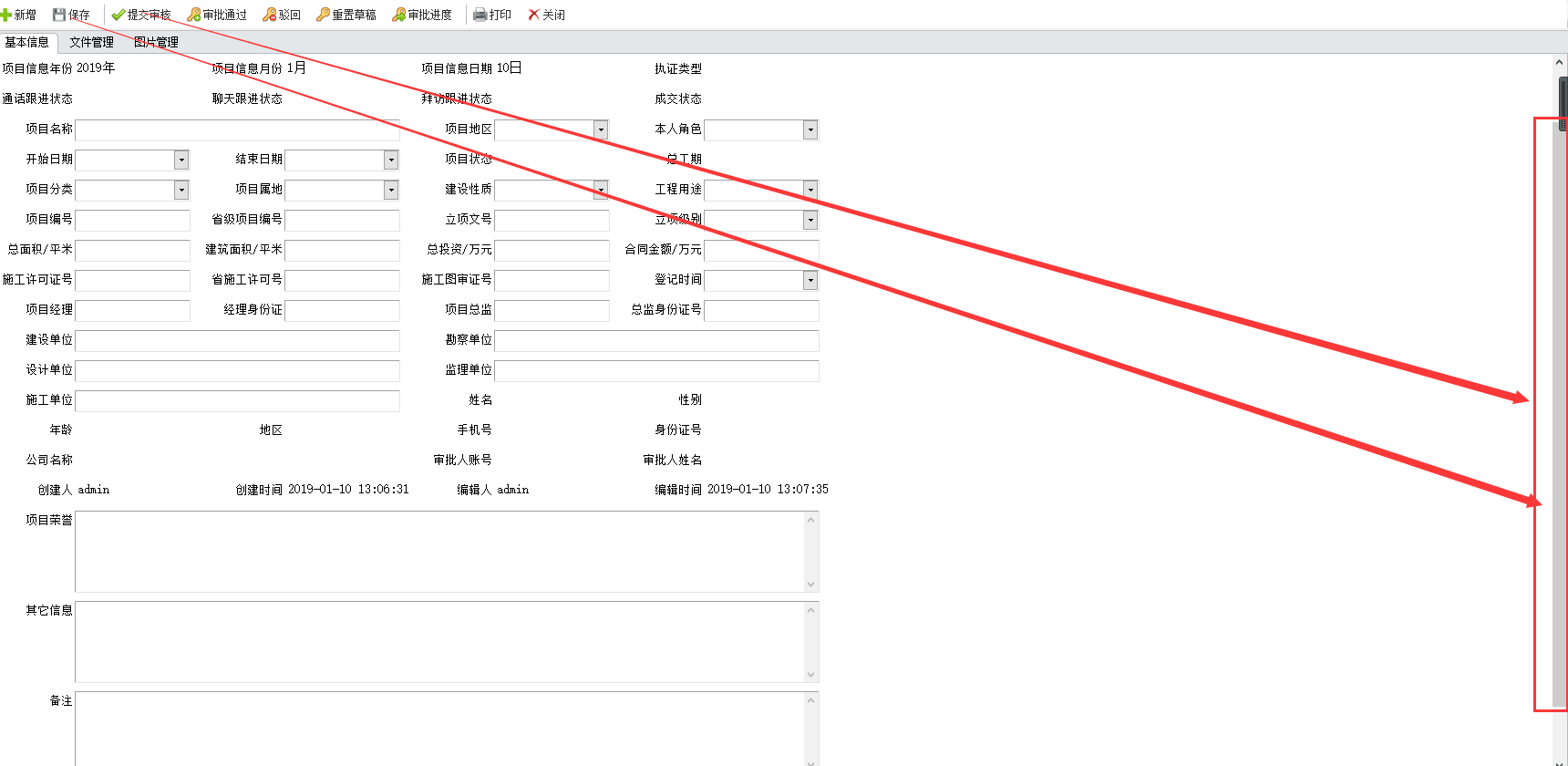This screenshot has width=1568, height=766.
Task: Click the 项目总监 input field
Action: pos(552,310)
